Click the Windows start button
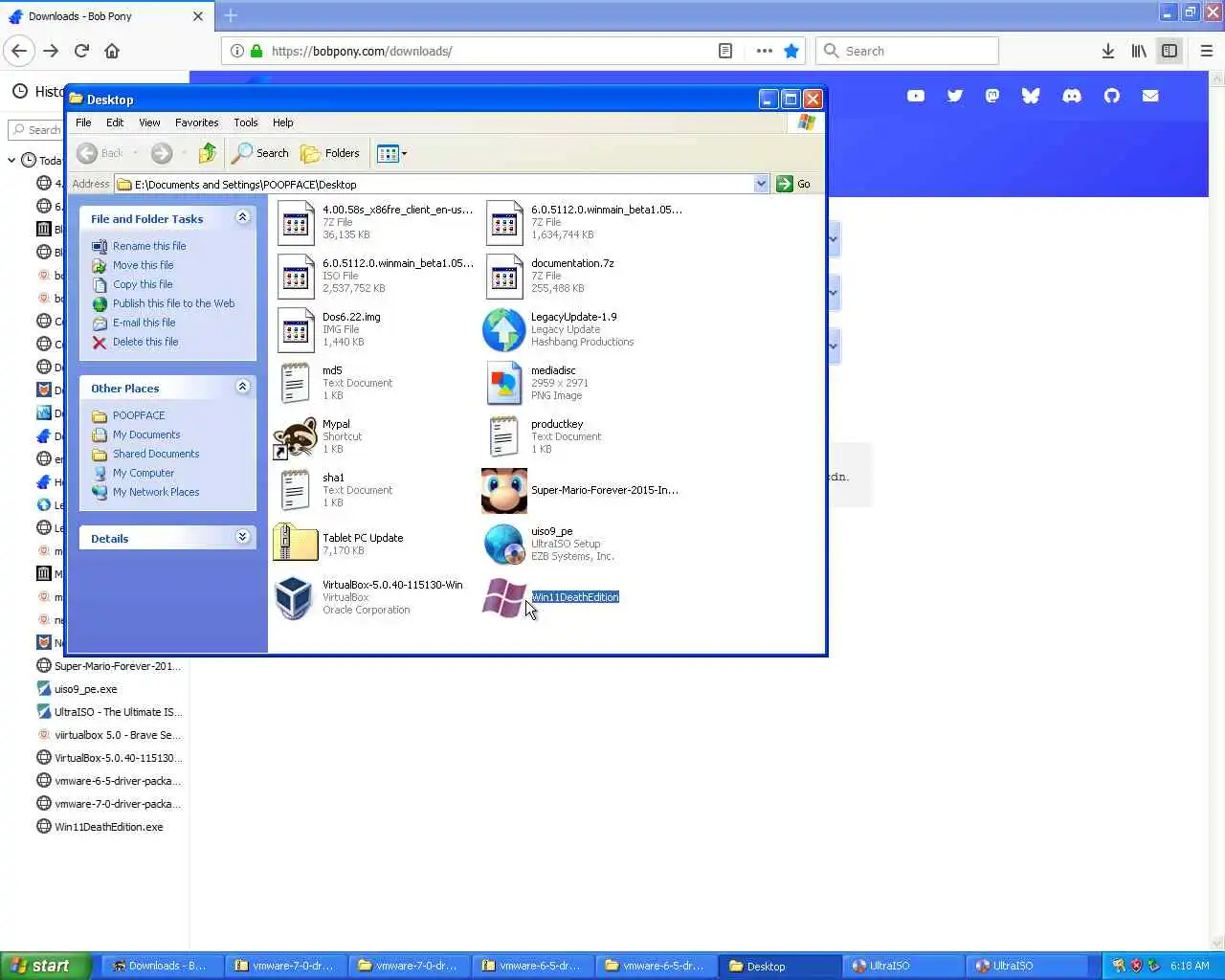This screenshot has width=1225, height=980. coord(45,966)
